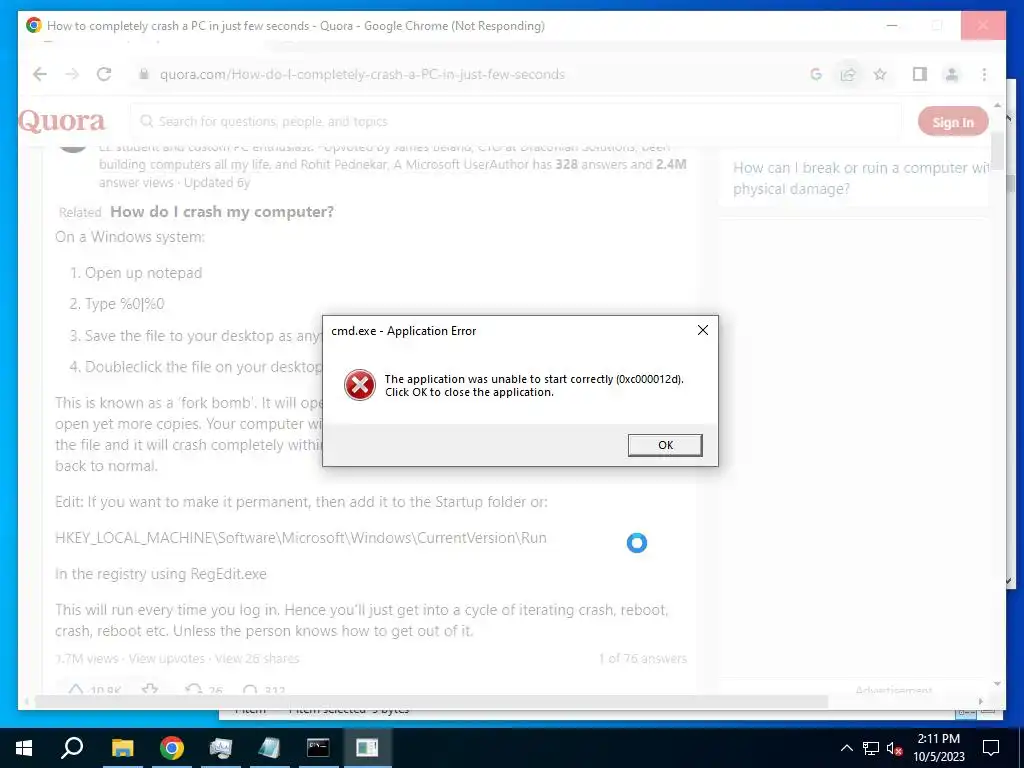Click the address bar lock icon

(x=144, y=74)
